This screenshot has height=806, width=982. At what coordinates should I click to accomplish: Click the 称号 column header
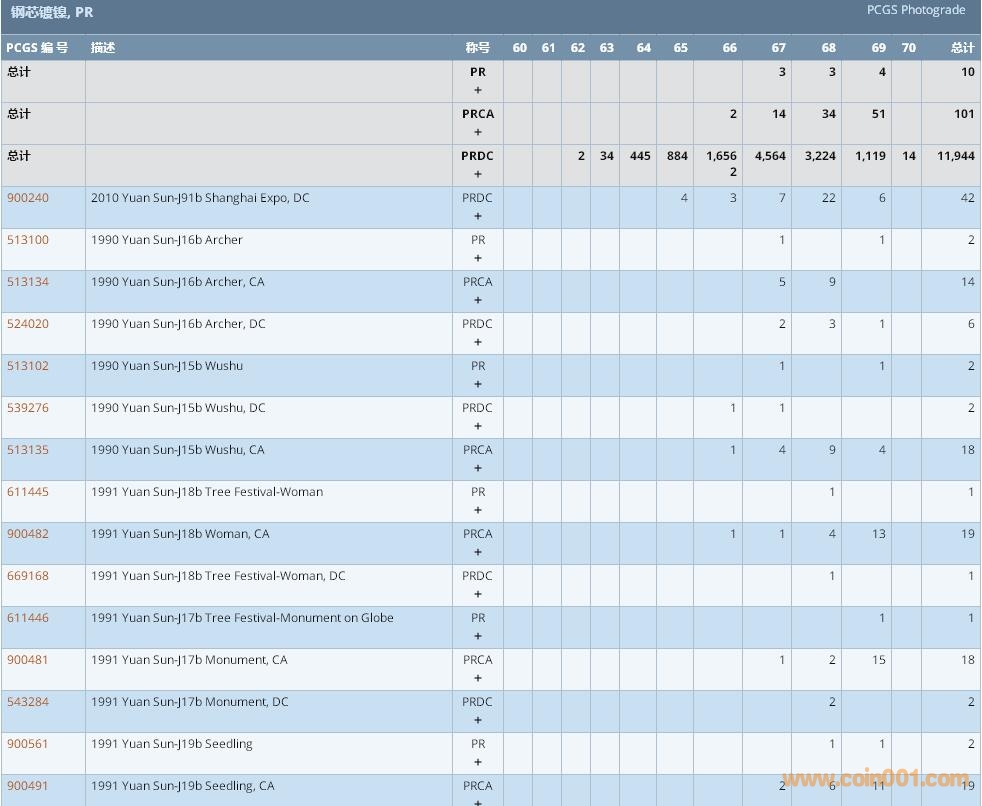pyautogui.click(x=477, y=48)
